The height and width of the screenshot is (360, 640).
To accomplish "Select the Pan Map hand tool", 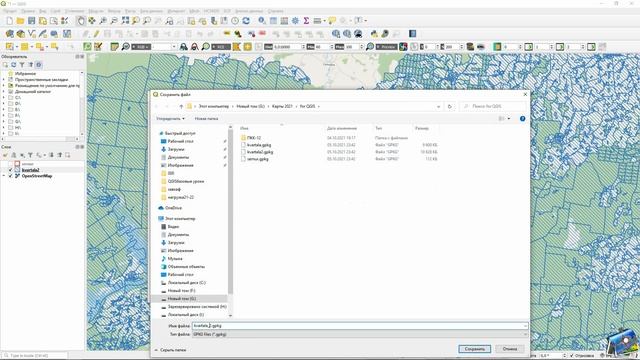I will (x=81, y=21).
